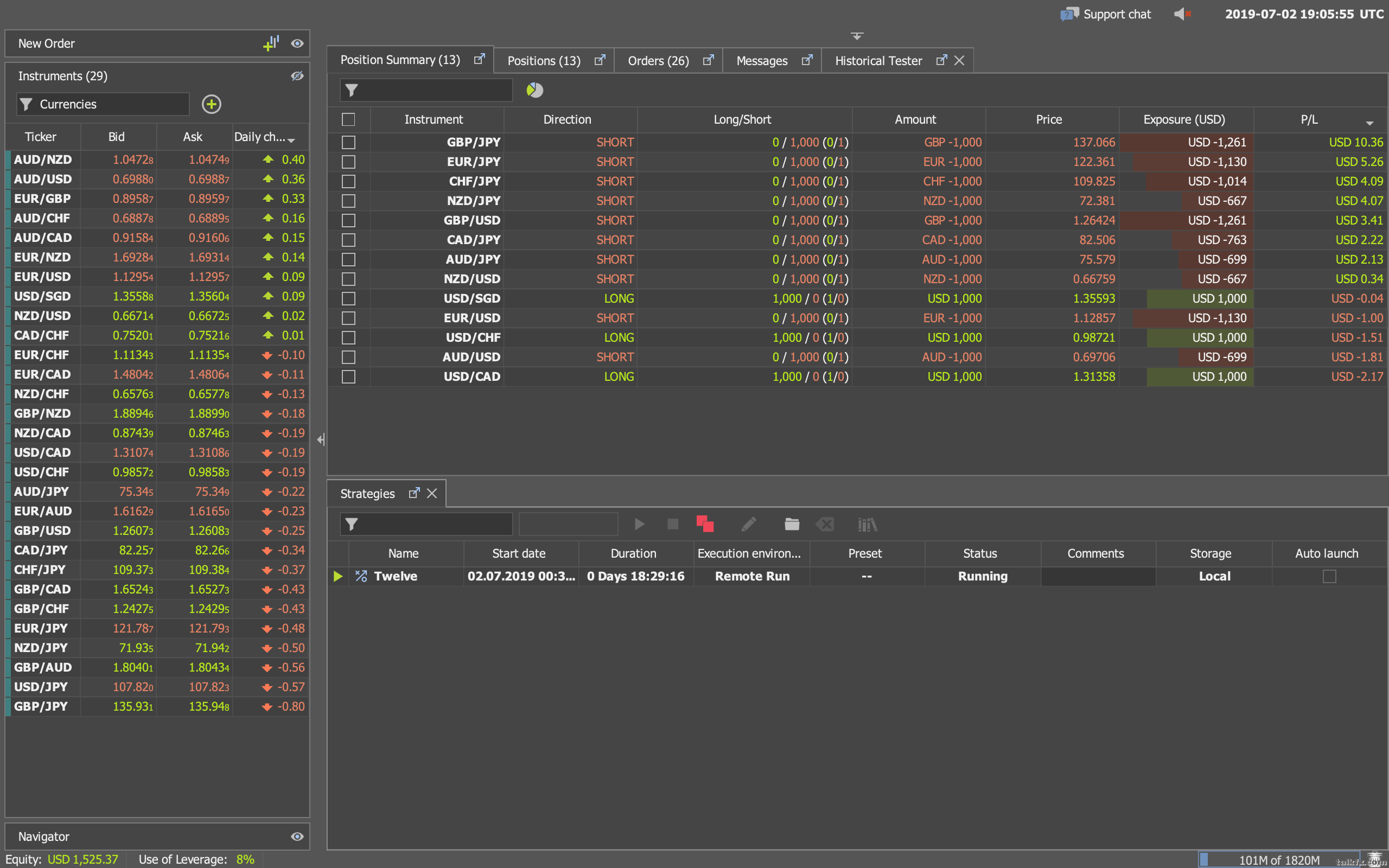Toggle hidden-eye icon of Instruments panel
1389x868 pixels.
point(297,76)
